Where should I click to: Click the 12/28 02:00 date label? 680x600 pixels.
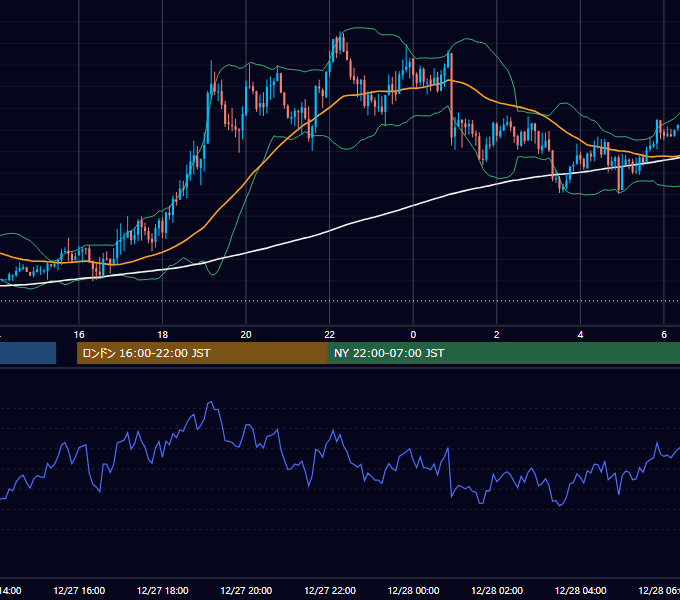tap(497, 590)
